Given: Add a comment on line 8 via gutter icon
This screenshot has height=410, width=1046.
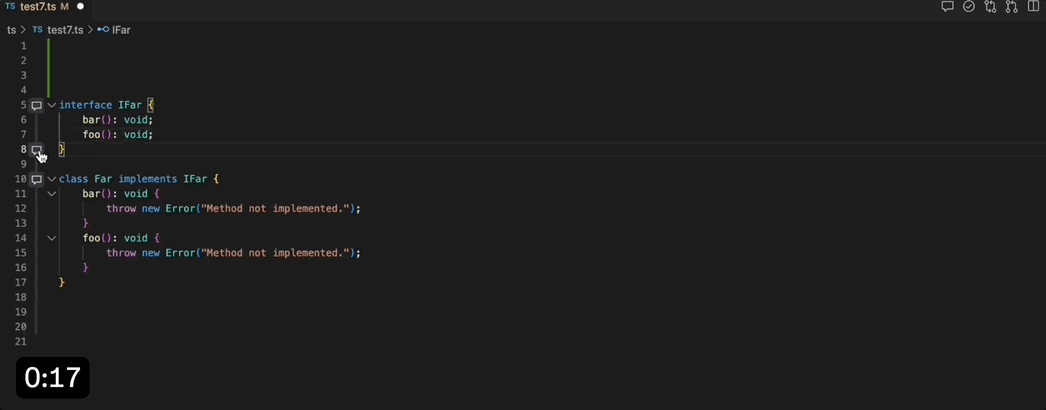Looking at the screenshot, I should tap(37, 150).
